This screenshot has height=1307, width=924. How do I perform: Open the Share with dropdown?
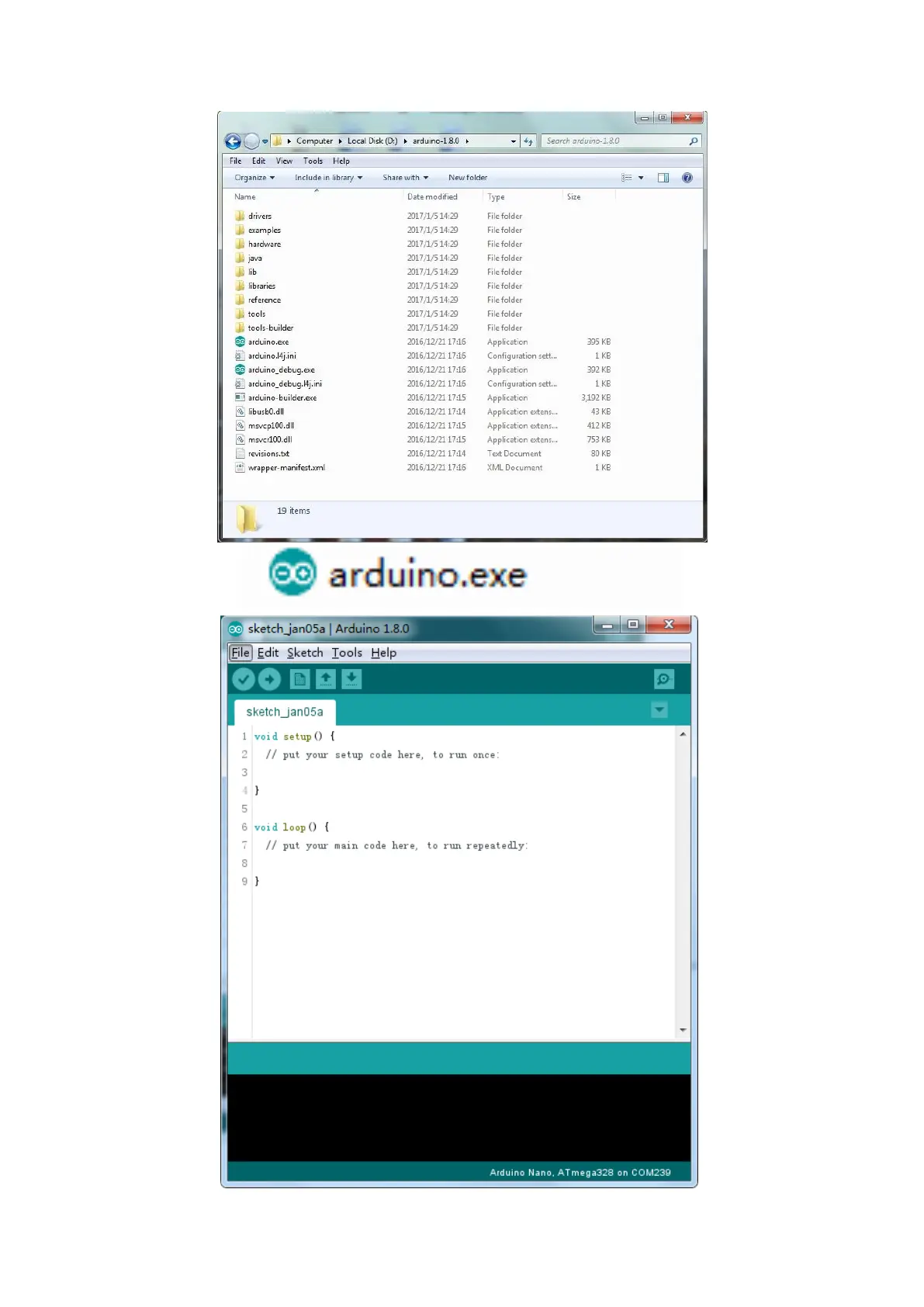click(x=405, y=178)
